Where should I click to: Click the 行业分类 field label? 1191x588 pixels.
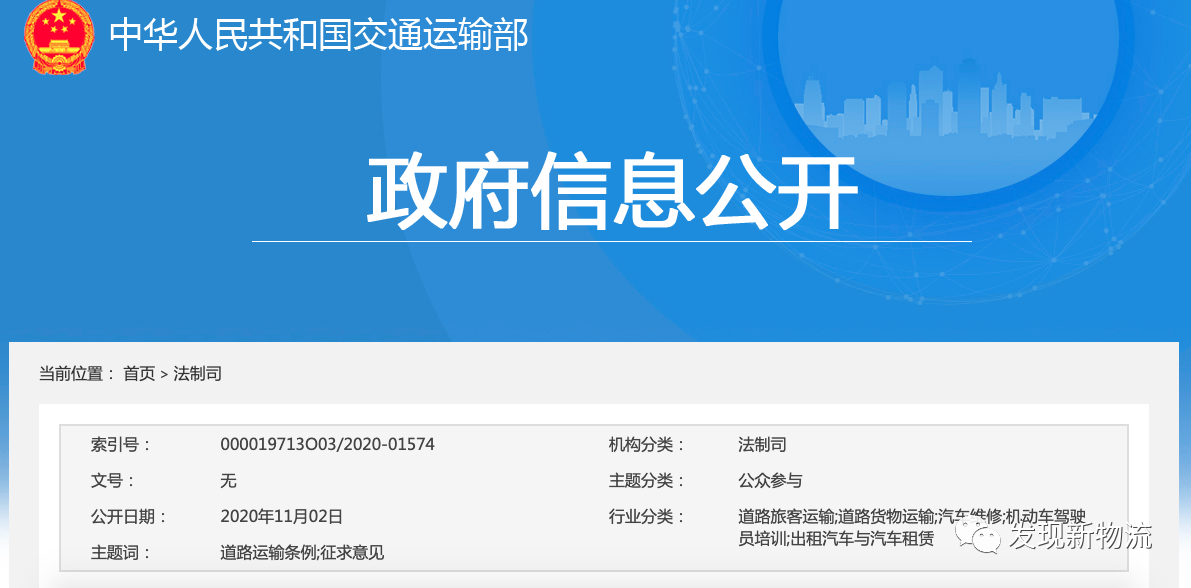click(646, 516)
